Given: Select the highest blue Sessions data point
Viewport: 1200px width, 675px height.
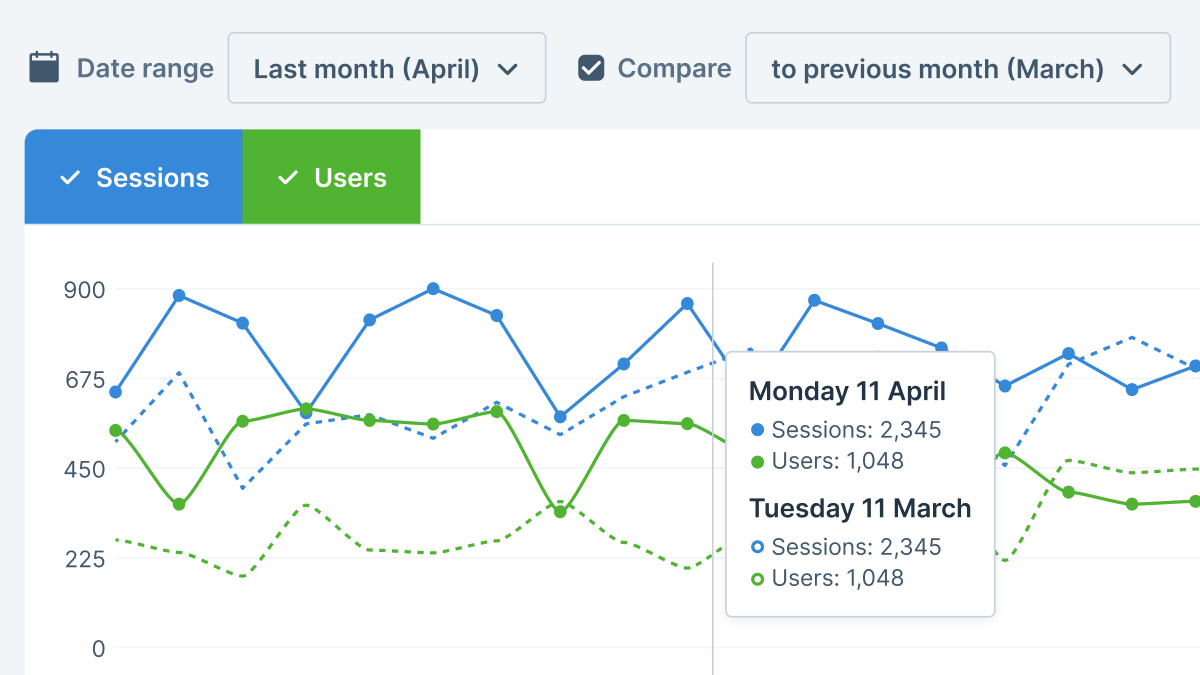Looking at the screenshot, I should pyautogui.click(x=433, y=289).
